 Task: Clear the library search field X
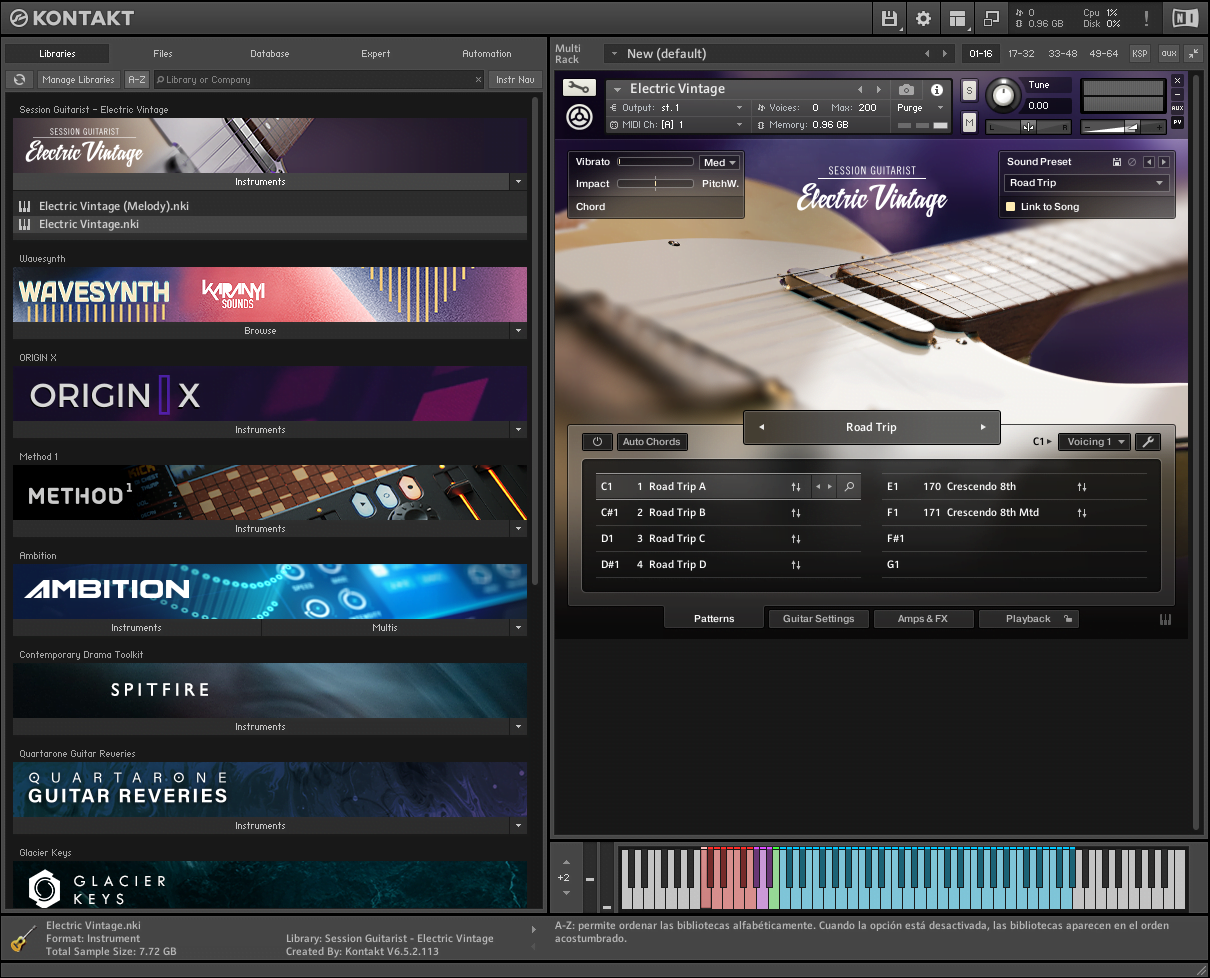tap(478, 80)
